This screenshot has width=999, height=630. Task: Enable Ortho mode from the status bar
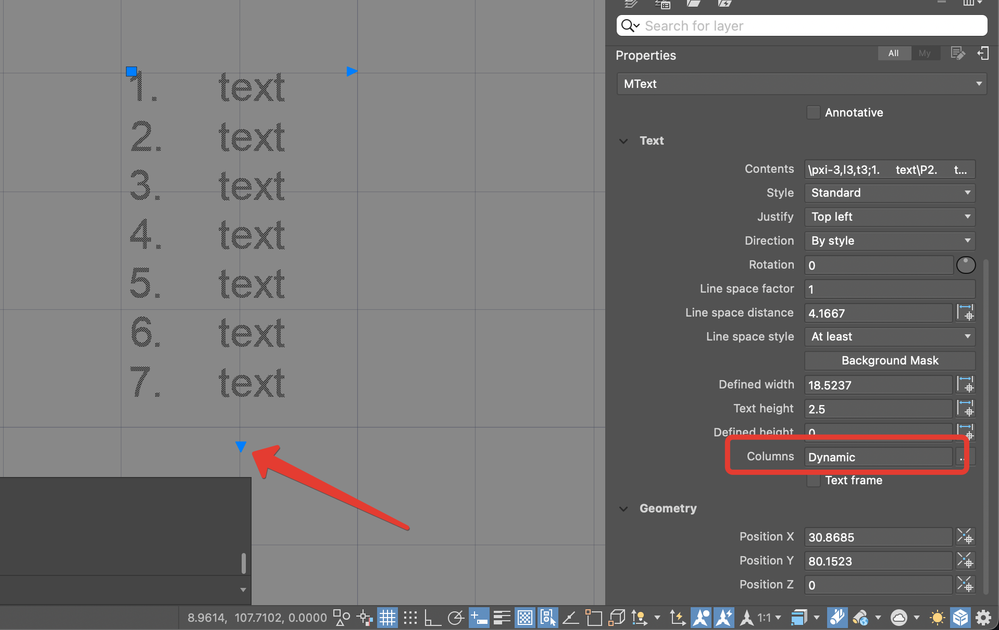[432, 617]
